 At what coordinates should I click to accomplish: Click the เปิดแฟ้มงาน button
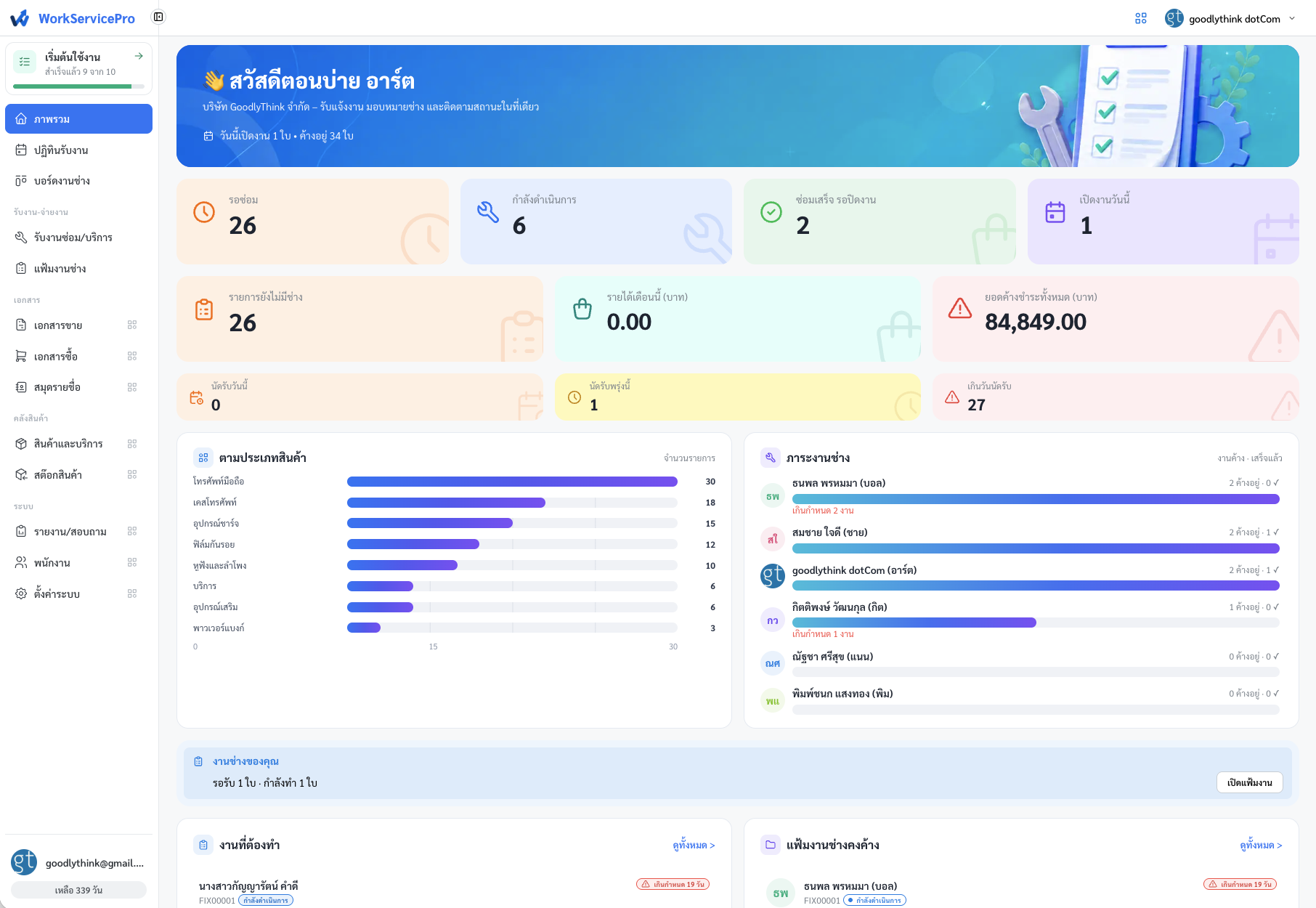coord(1249,782)
